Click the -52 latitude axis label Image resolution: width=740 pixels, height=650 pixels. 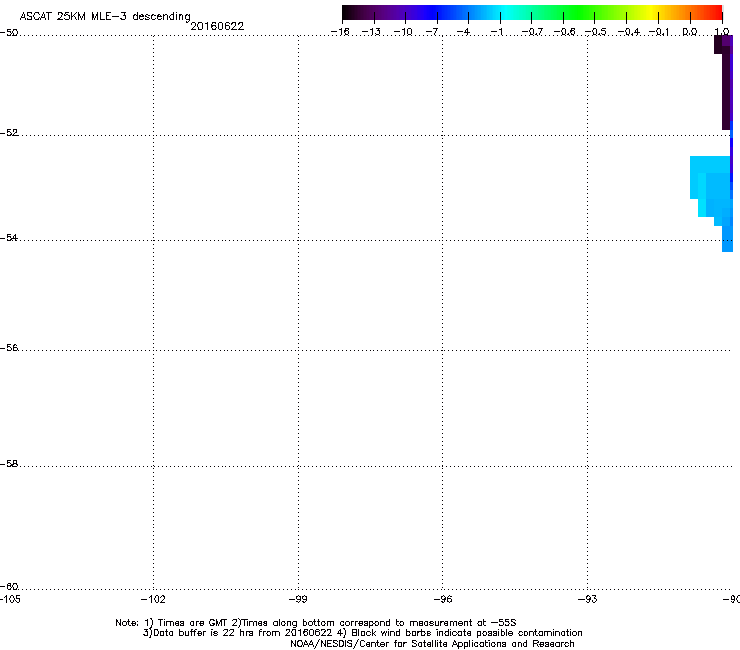coord(9,133)
